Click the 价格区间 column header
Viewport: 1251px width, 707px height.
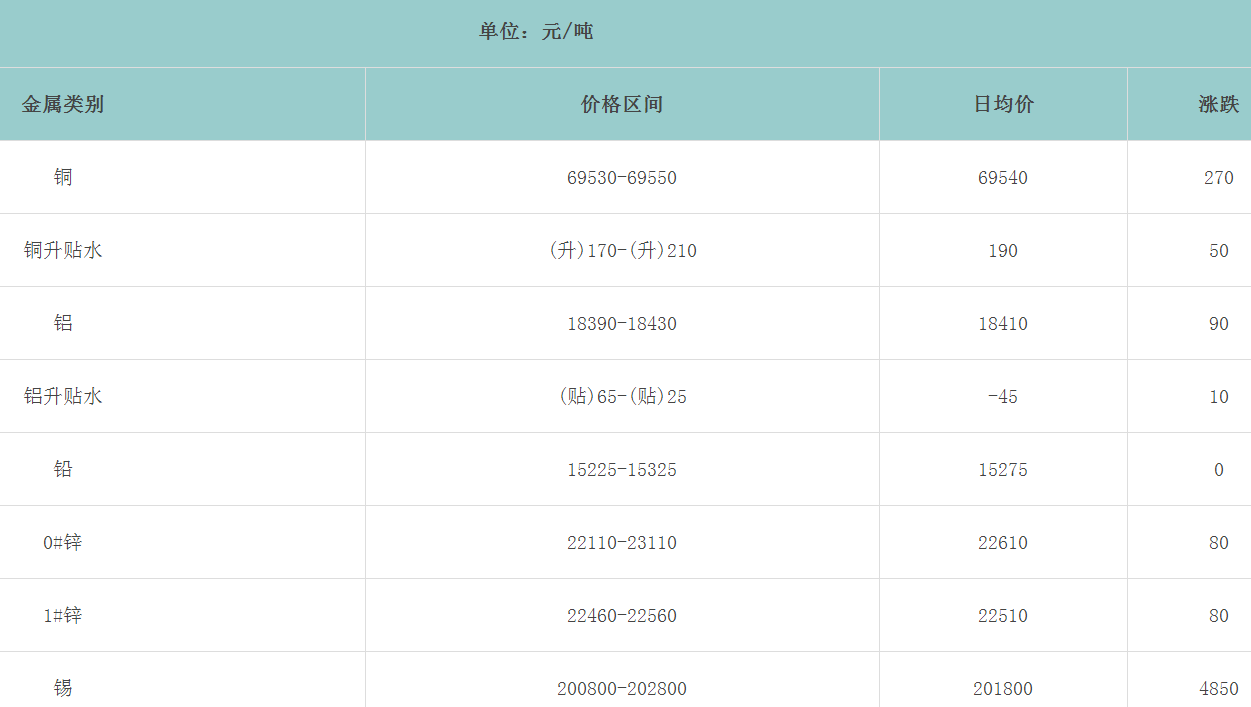[622, 104]
